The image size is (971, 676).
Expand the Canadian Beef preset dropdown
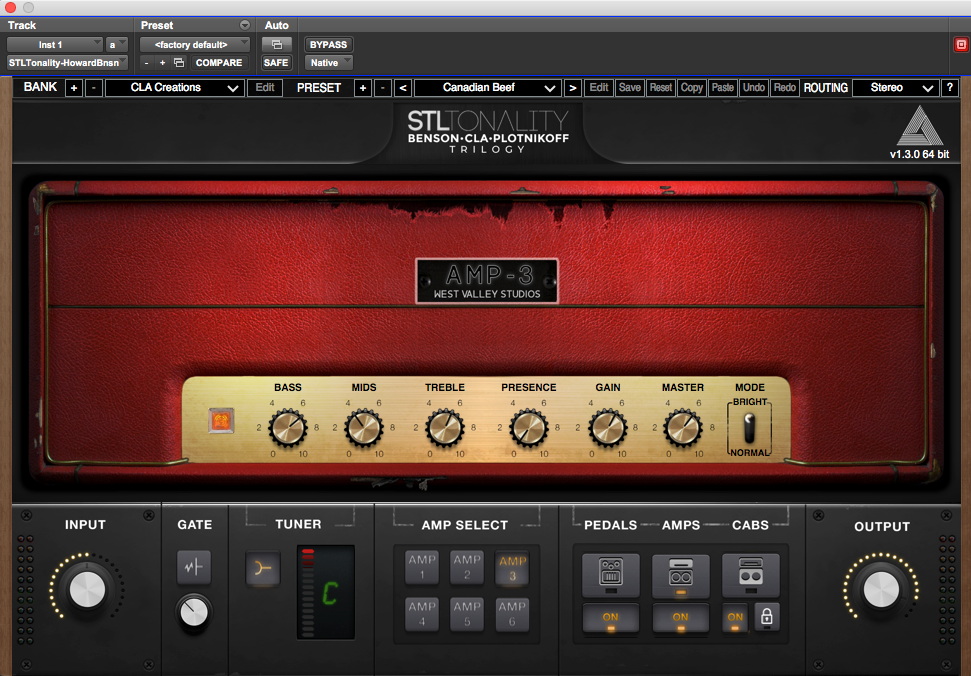488,88
